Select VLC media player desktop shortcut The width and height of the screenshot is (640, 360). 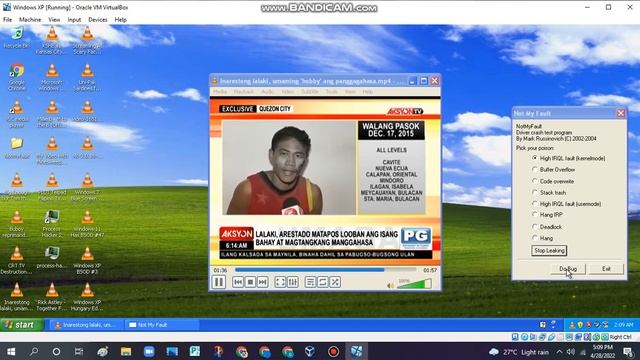point(17,113)
